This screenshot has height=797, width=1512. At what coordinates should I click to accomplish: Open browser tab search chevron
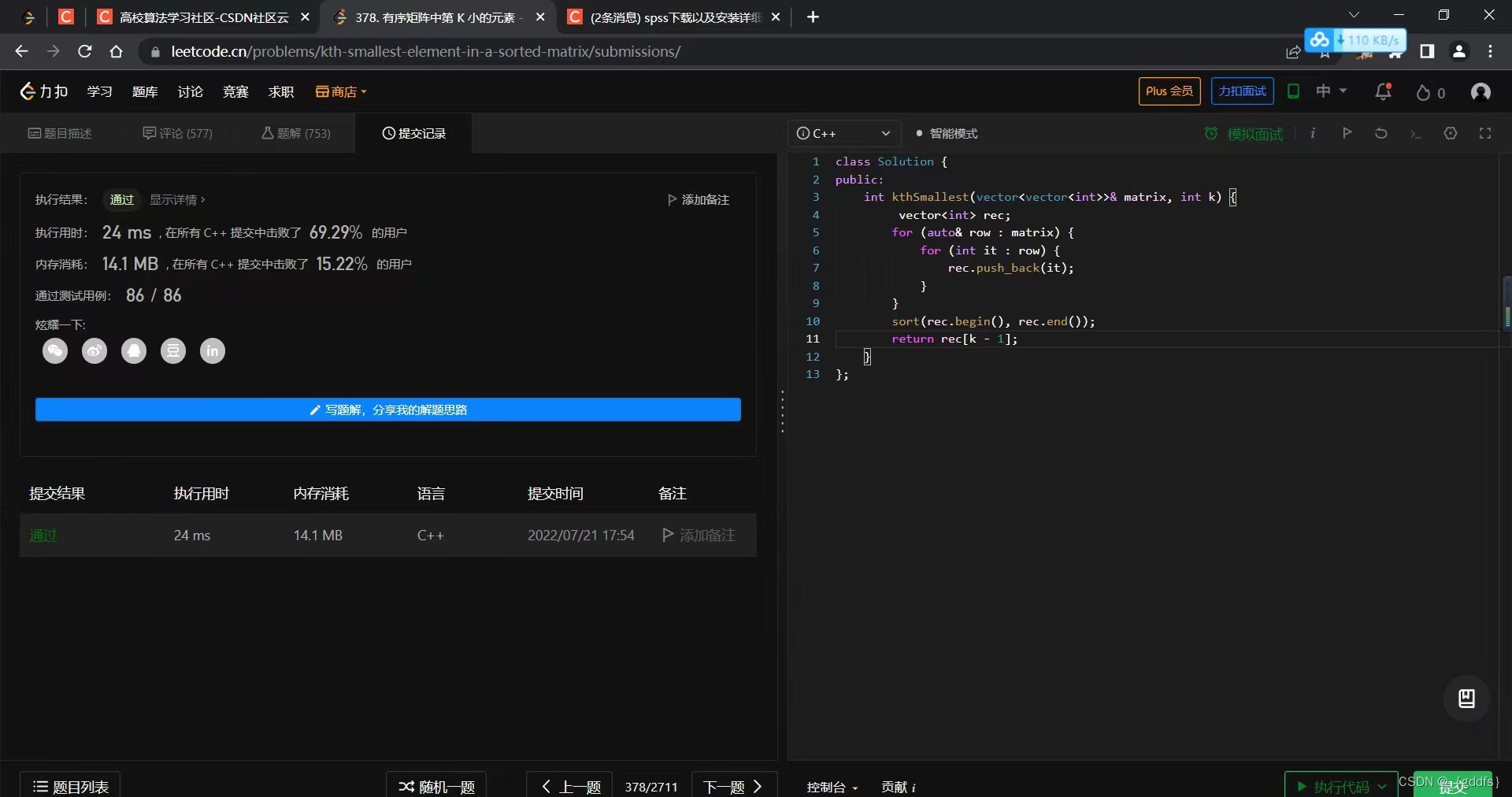click(1354, 15)
